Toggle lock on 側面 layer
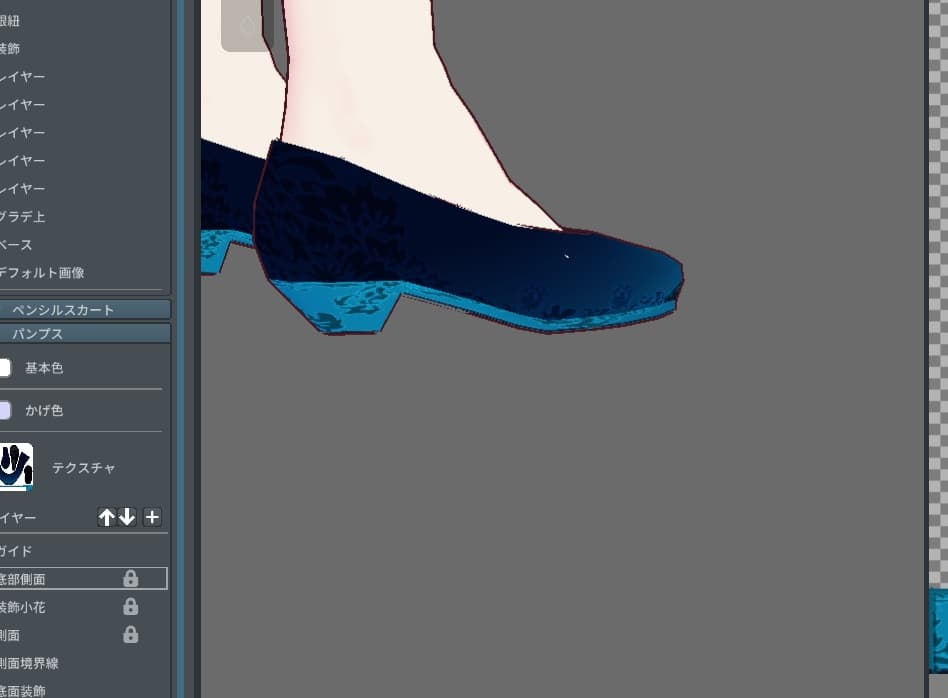The image size is (948, 698). pyautogui.click(x=131, y=634)
